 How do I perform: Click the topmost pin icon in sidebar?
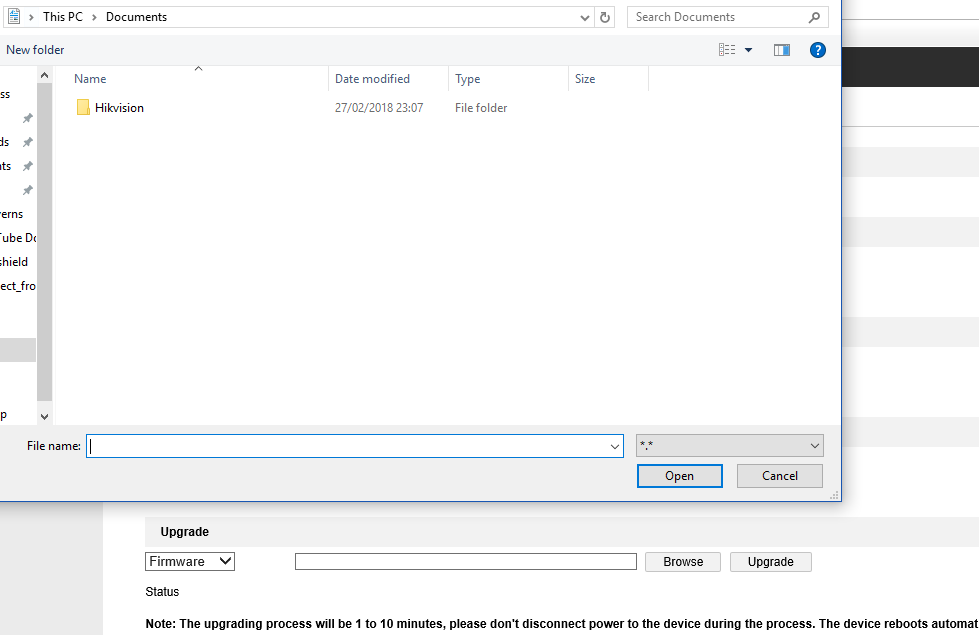point(28,118)
